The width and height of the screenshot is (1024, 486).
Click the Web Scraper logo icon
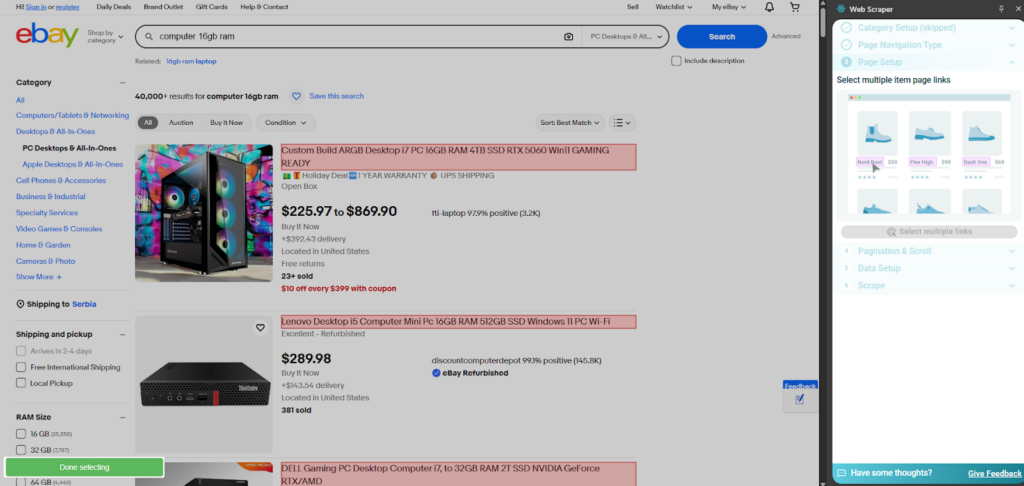click(842, 9)
